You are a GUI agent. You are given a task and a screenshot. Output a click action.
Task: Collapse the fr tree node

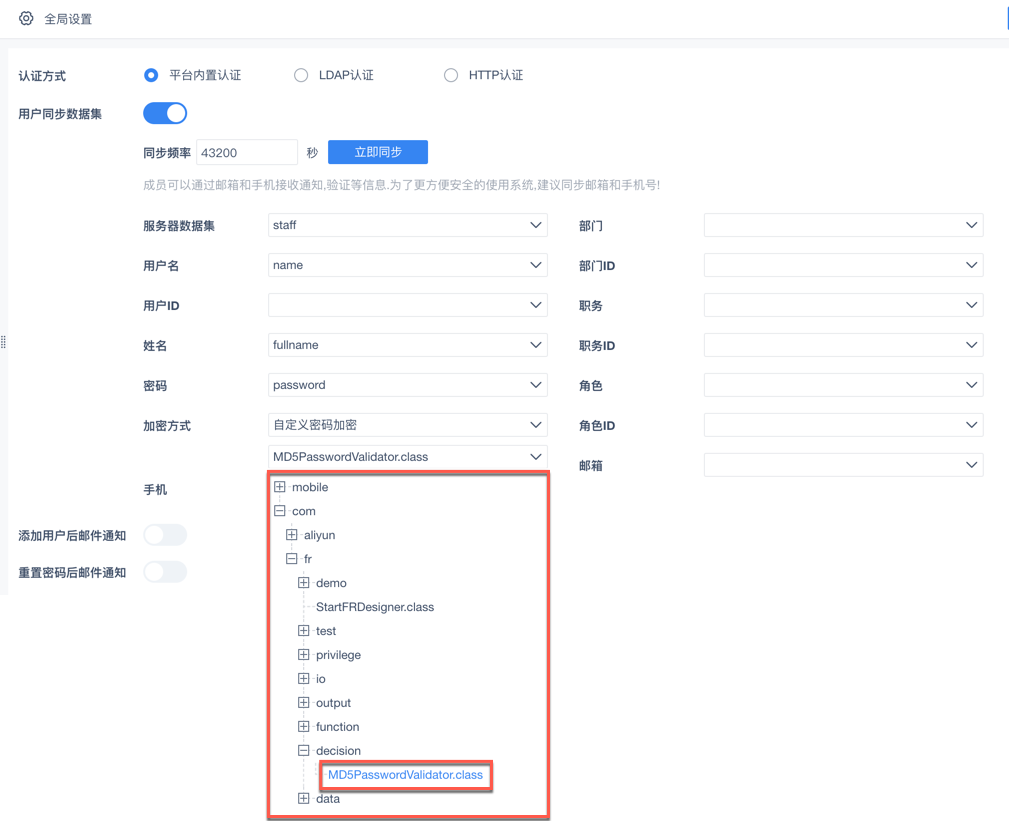tap(292, 558)
